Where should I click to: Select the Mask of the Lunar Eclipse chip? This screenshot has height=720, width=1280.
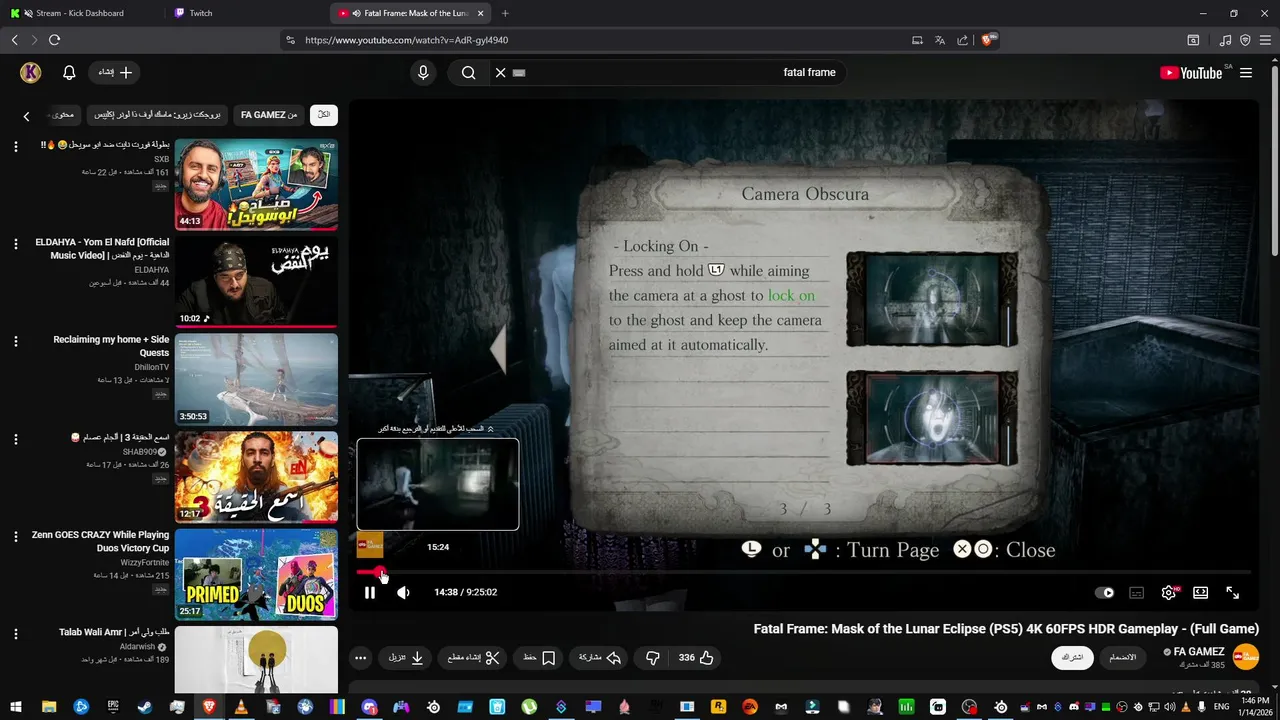pos(158,115)
